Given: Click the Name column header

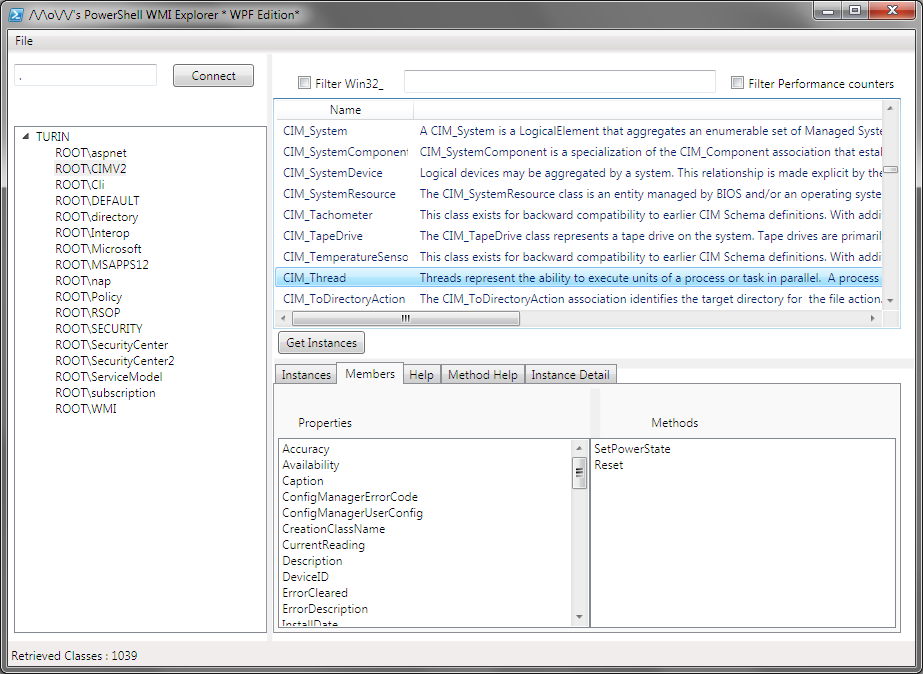Looking at the screenshot, I should (345, 109).
